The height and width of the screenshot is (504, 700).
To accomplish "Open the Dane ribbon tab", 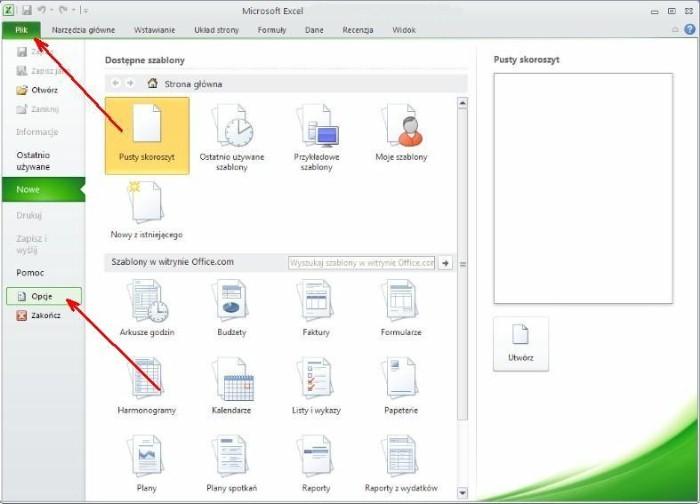I will [314, 30].
